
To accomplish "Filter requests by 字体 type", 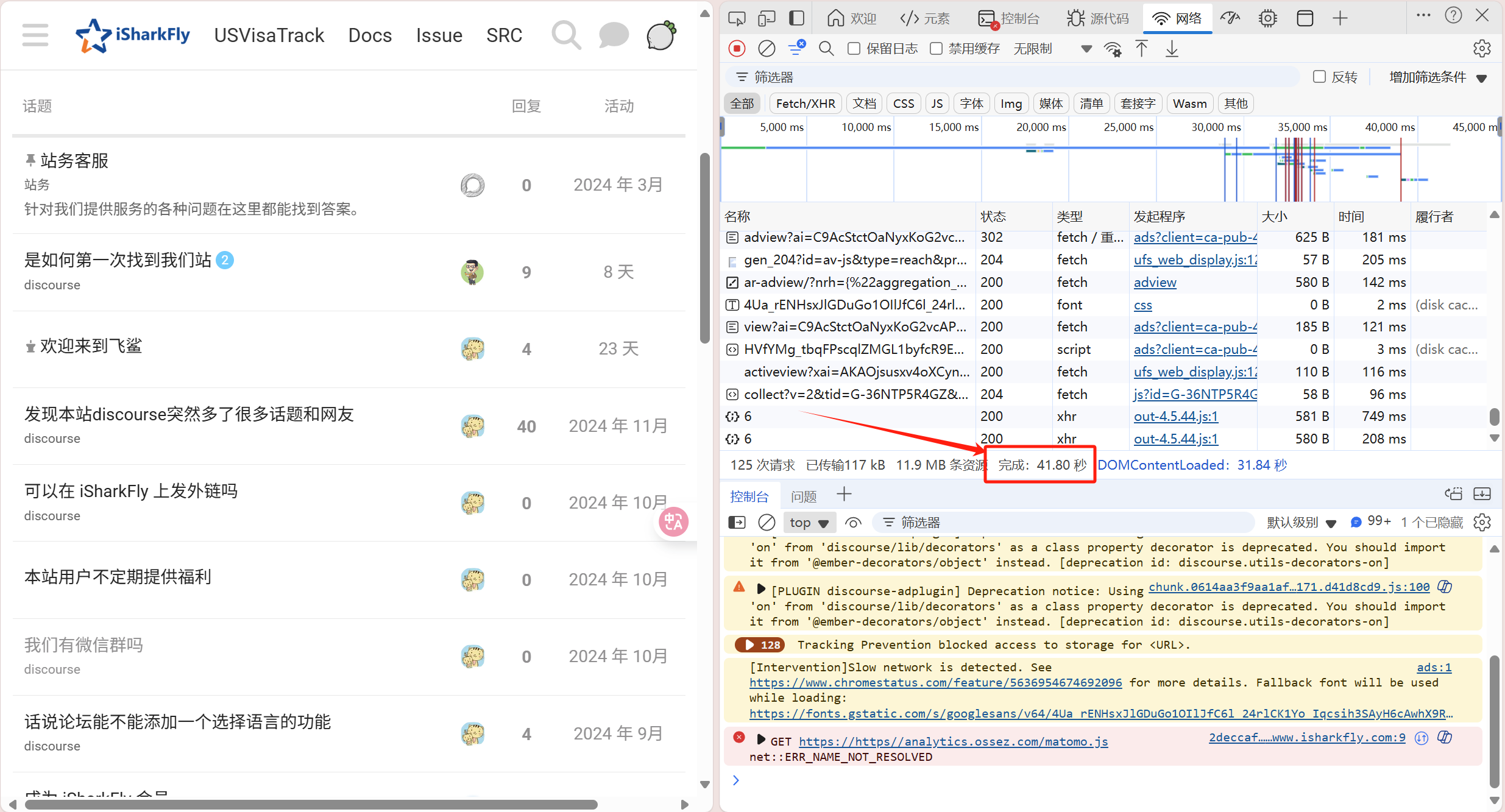I will pyautogui.click(x=972, y=104).
